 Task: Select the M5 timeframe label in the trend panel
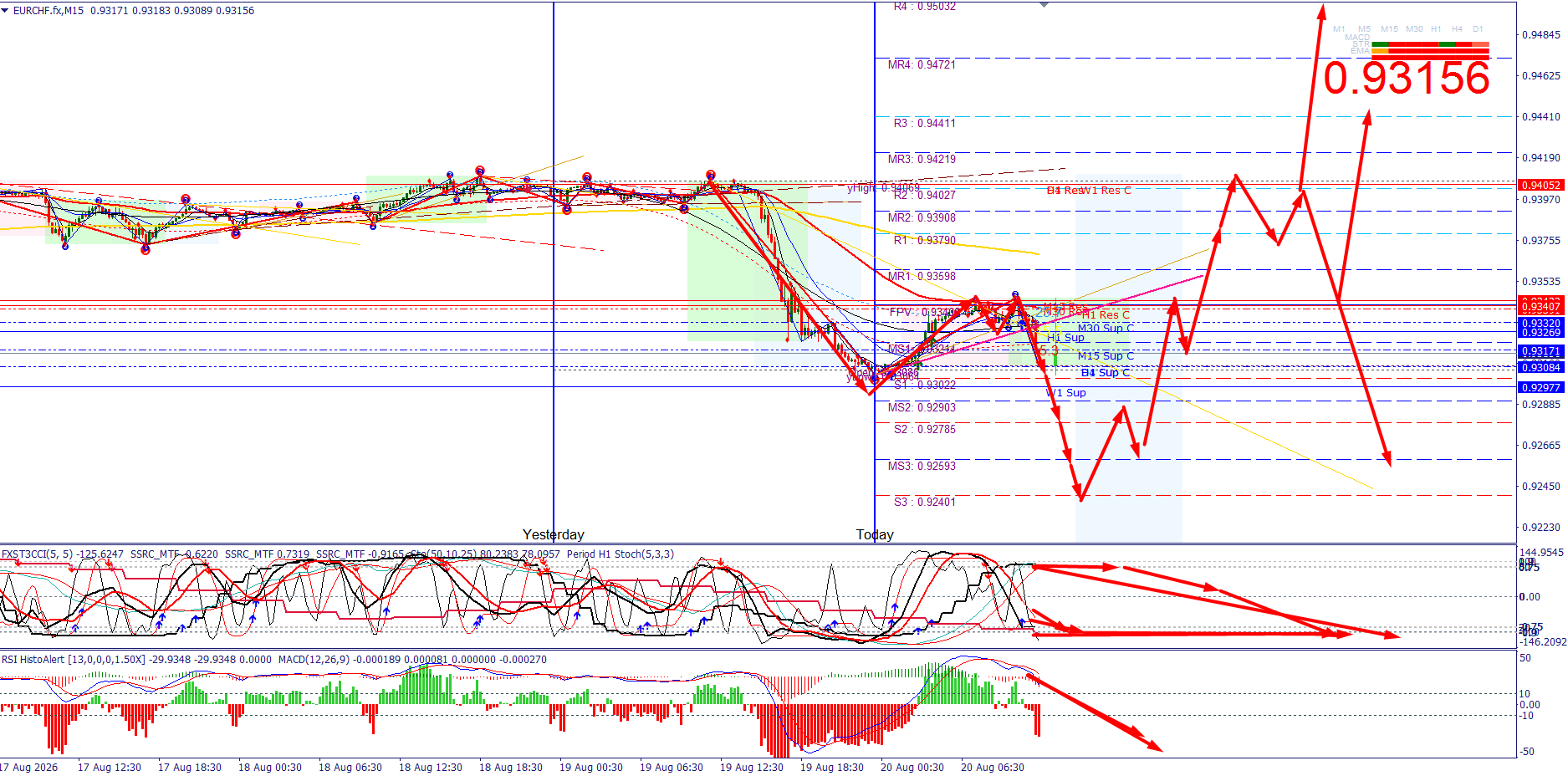pos(1365,29)
